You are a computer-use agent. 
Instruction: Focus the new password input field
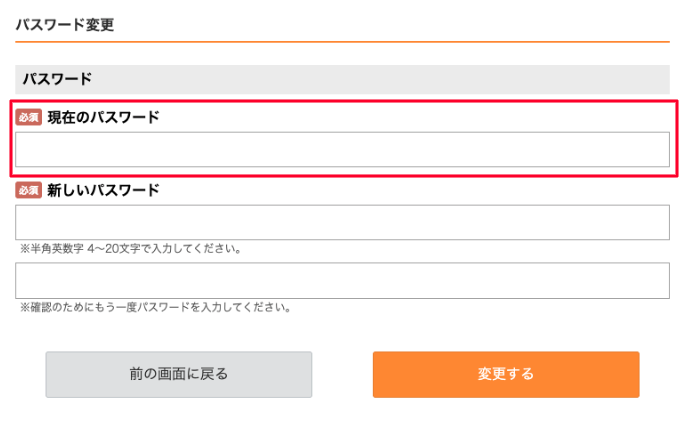click(x=342, y=222)
